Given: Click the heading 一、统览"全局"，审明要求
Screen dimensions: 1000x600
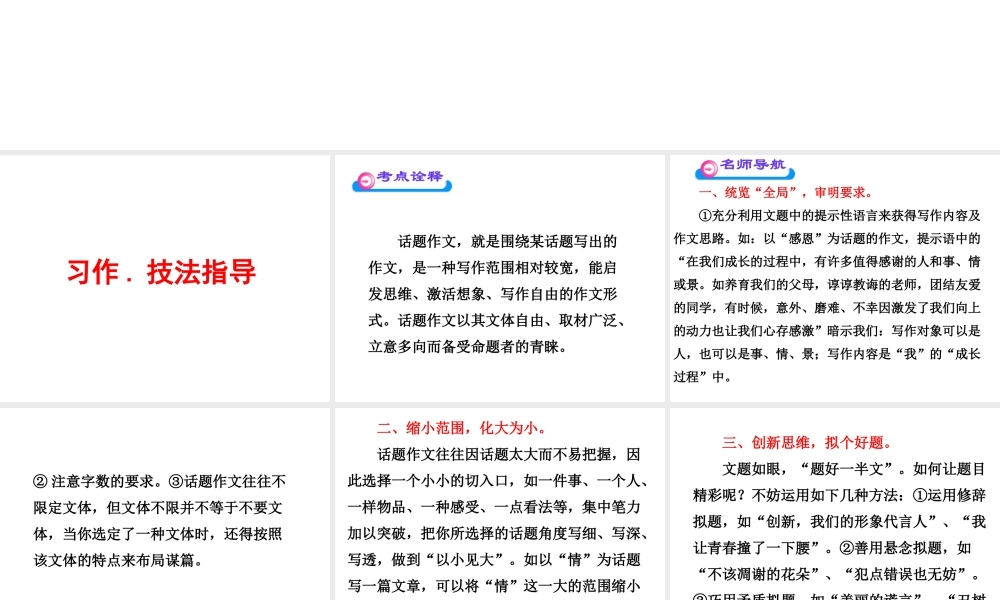Looking at the screenshot, I should [x=785, y=192].
